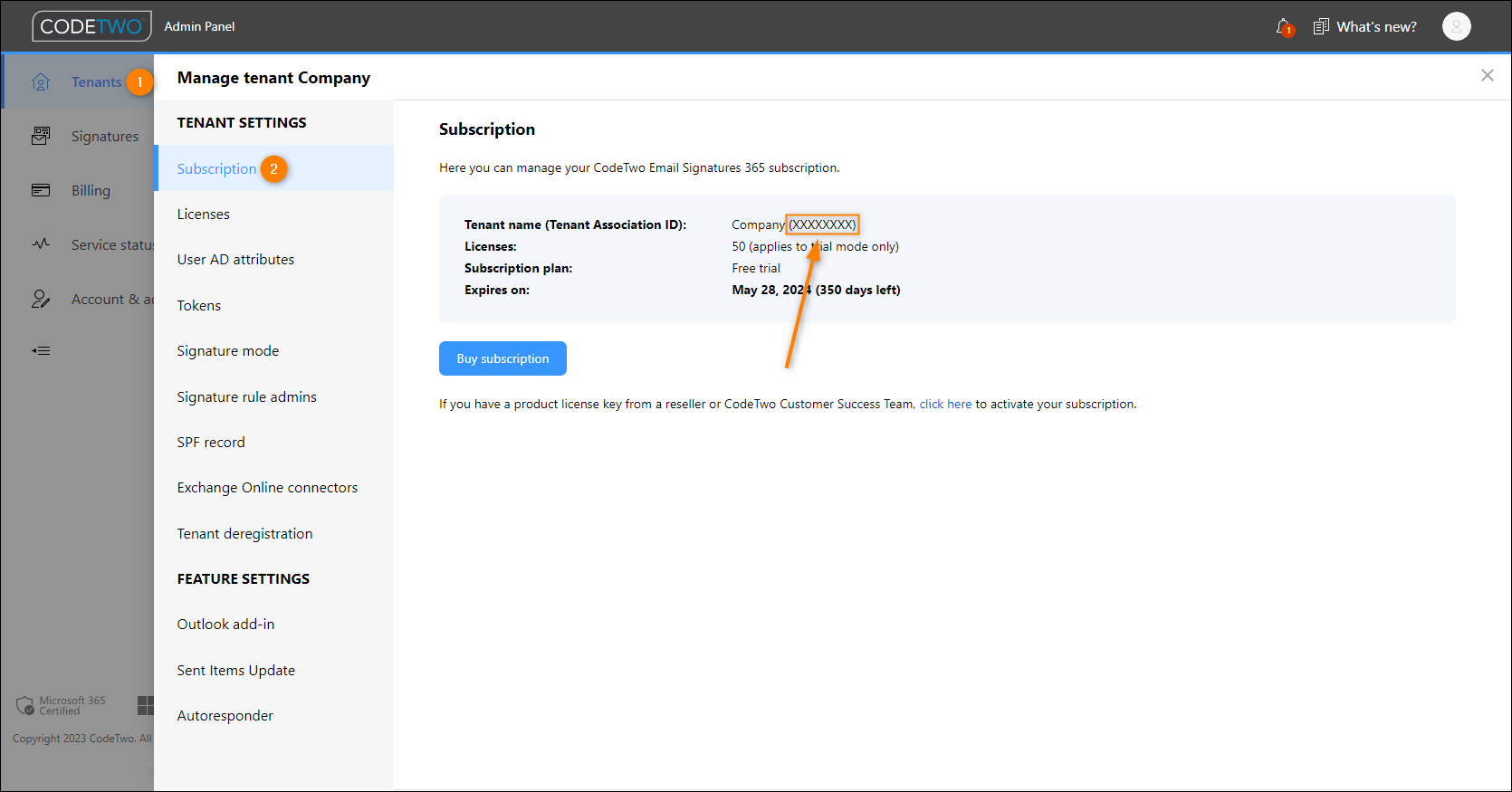The height and width of the screenshot is (792, 1512).
Task: Open the user profile avatar
Action: [1456, 27]
